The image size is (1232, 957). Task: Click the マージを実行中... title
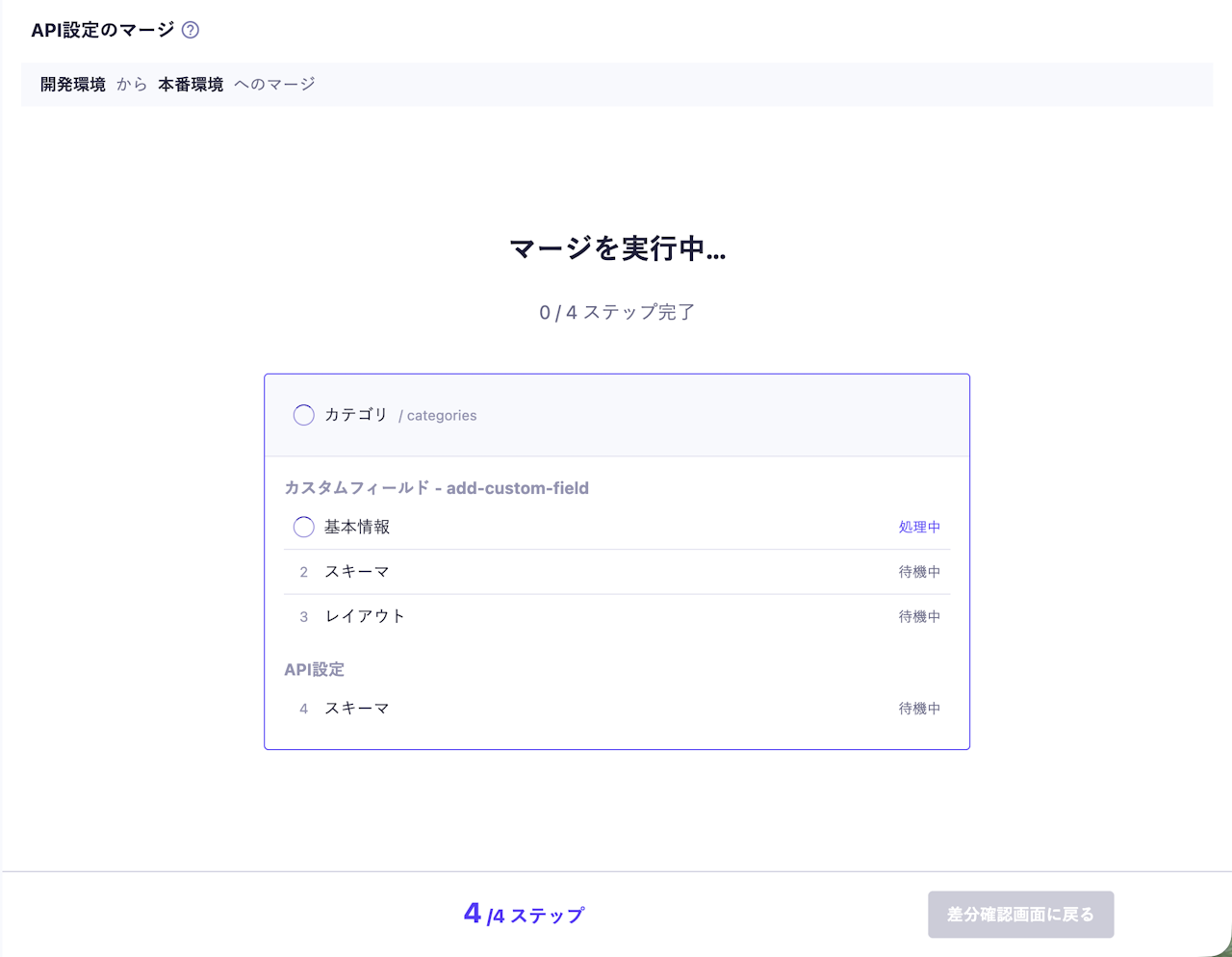tap(617, 248)
